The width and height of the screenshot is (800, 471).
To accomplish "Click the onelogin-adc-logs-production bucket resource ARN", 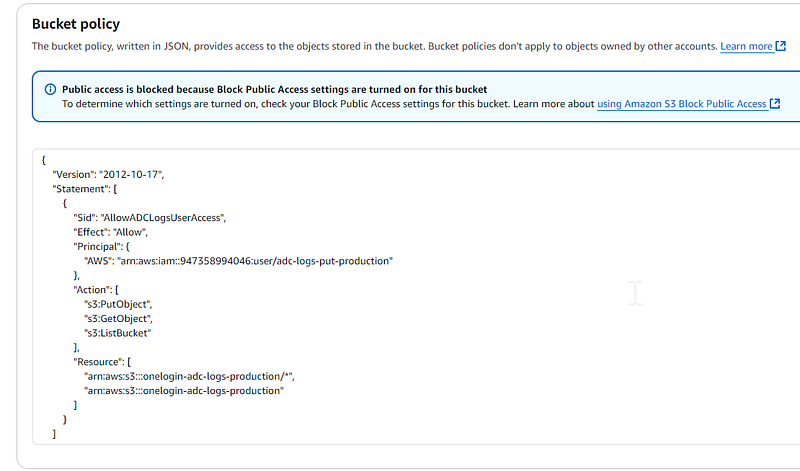I will coord(184,391).
